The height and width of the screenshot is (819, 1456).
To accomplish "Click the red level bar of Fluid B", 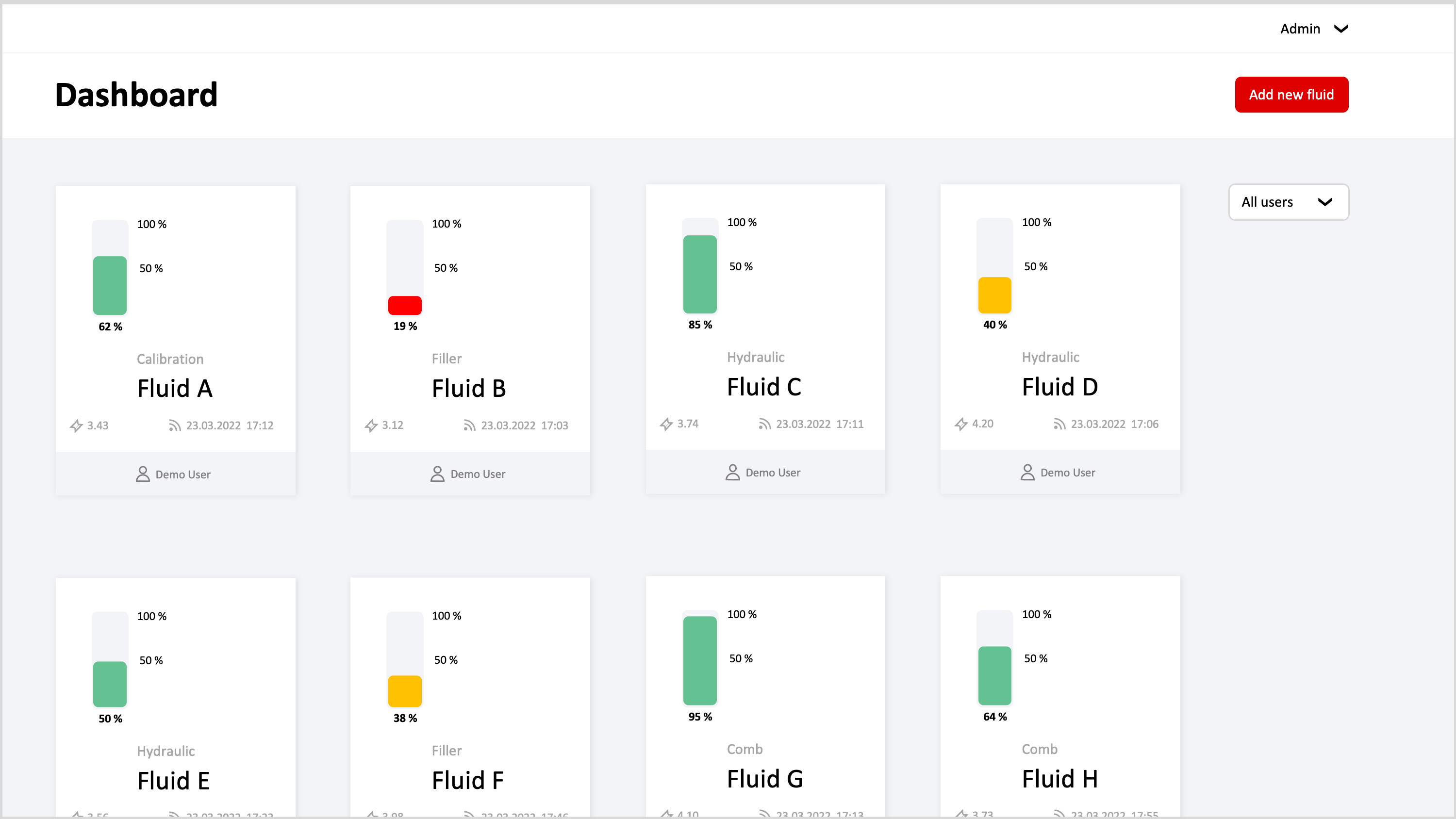I will (x=405, y=305).
